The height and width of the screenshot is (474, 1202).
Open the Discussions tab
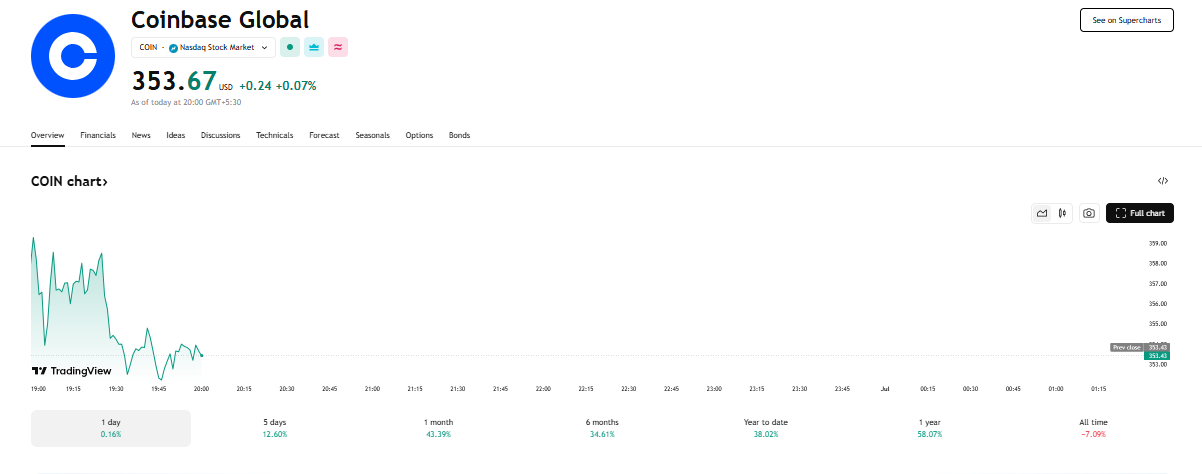pyautogui.click(x=220, y=135)
